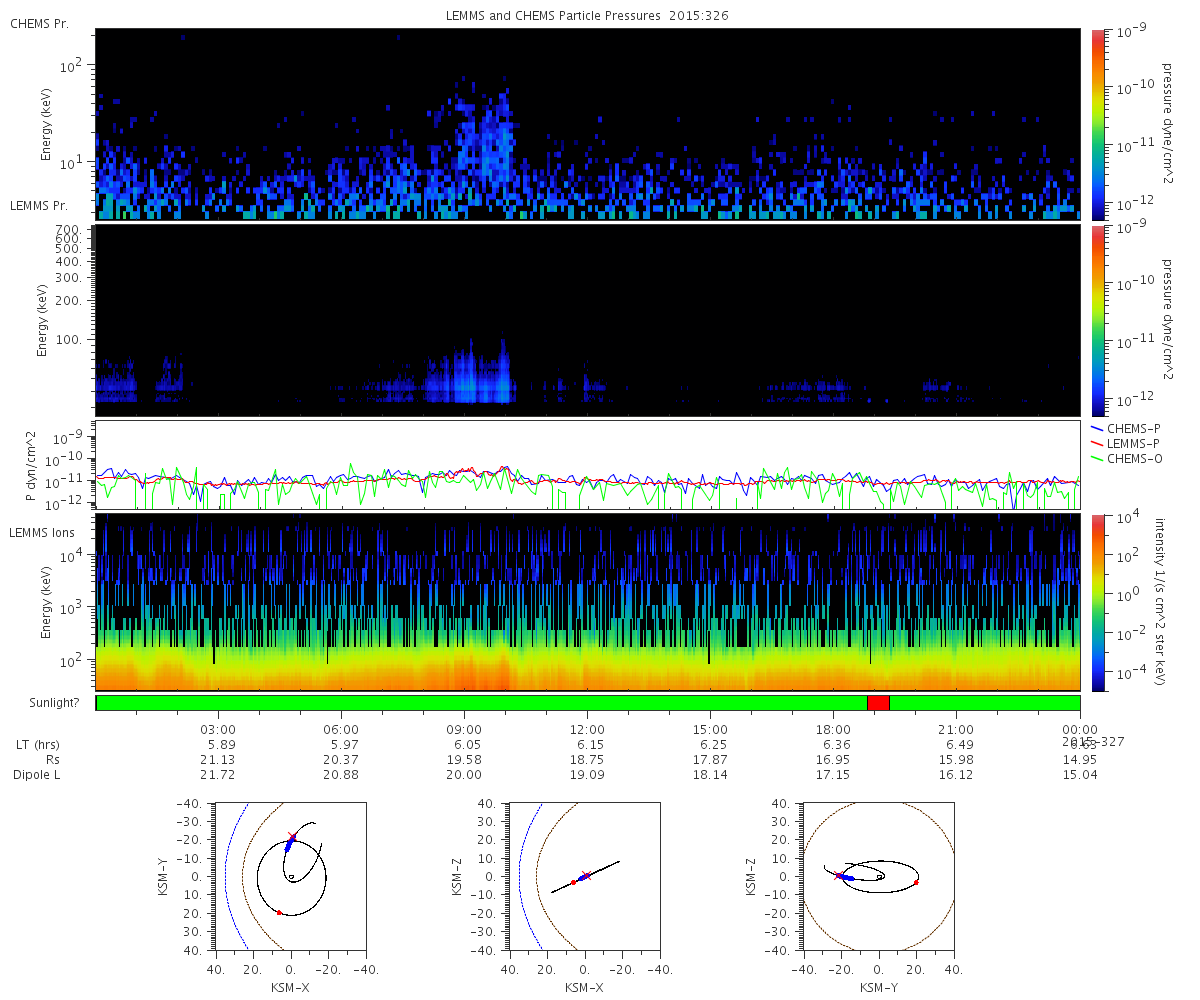Viewport: 1200px width, 1000px height.
Task: Click the plot title LEMMS and CHEMS Particle Pressures
Action: [586, 16]
